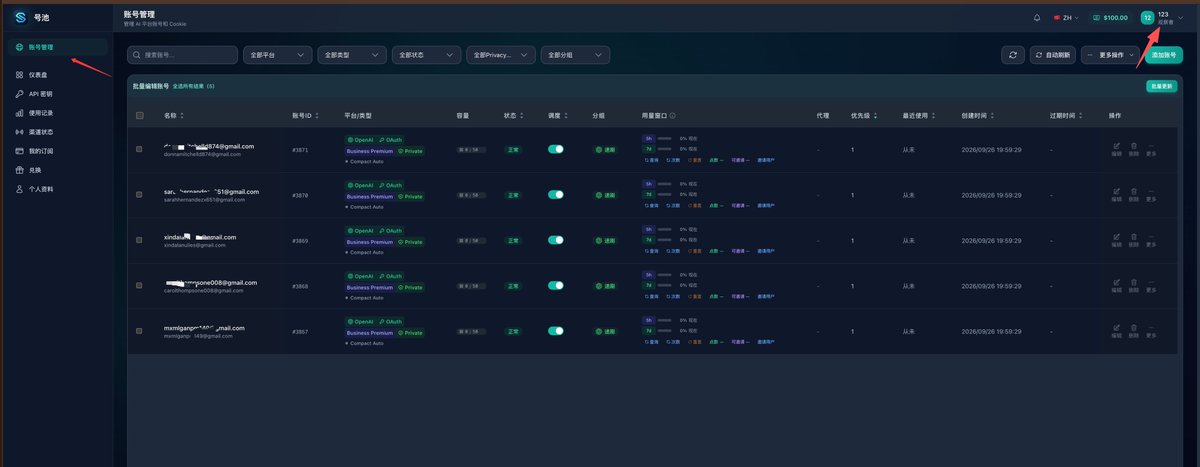
Task: Click the 批量更新 button
Action: point(1162,87)
